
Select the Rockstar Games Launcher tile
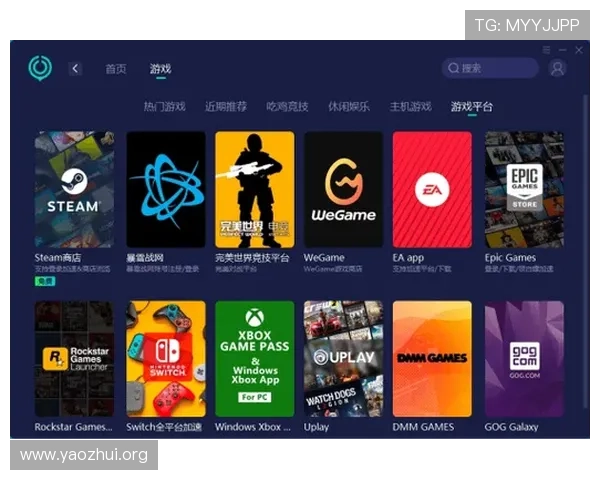click(x=74, y=358)
